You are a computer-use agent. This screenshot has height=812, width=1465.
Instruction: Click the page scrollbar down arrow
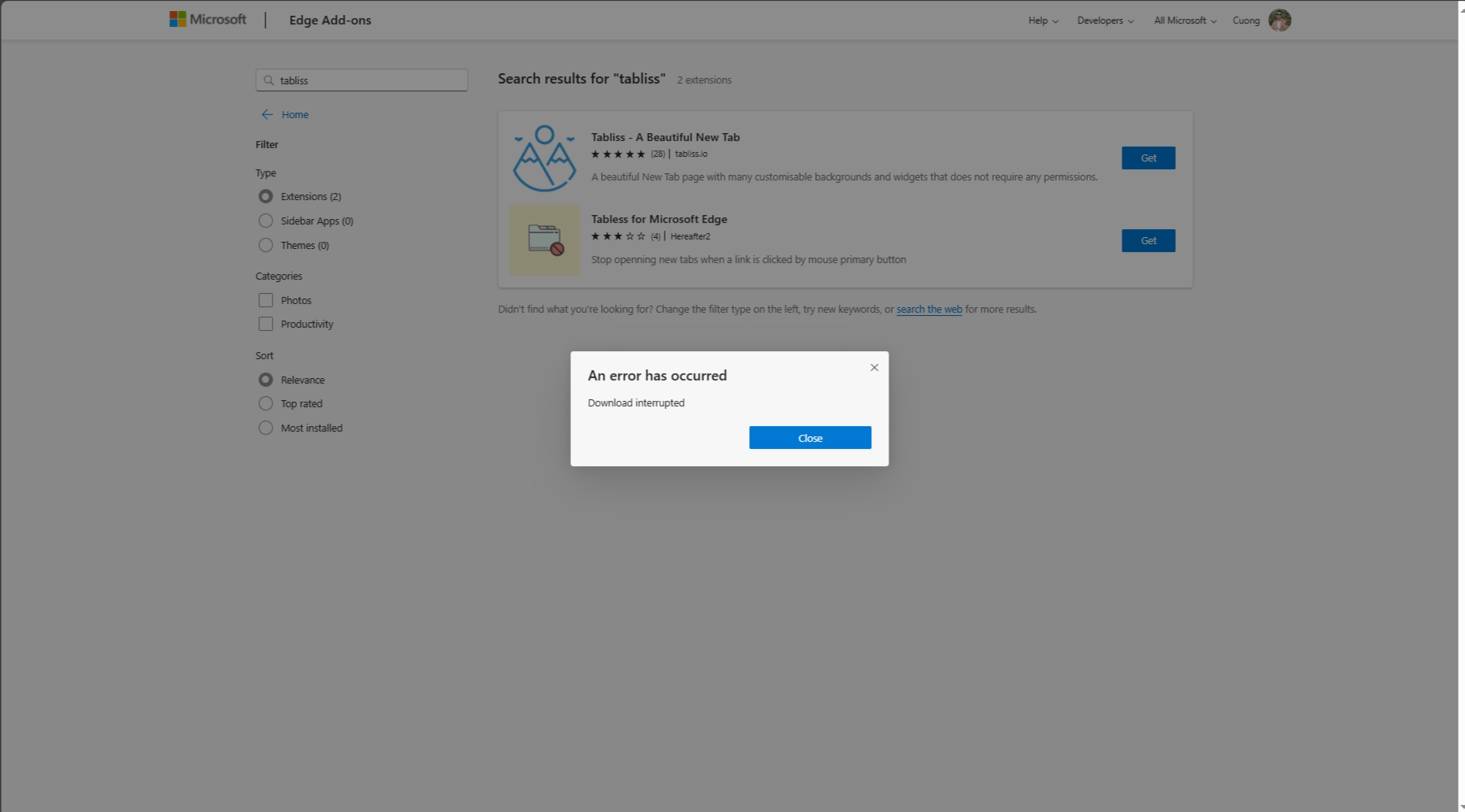coord(1462,806)
